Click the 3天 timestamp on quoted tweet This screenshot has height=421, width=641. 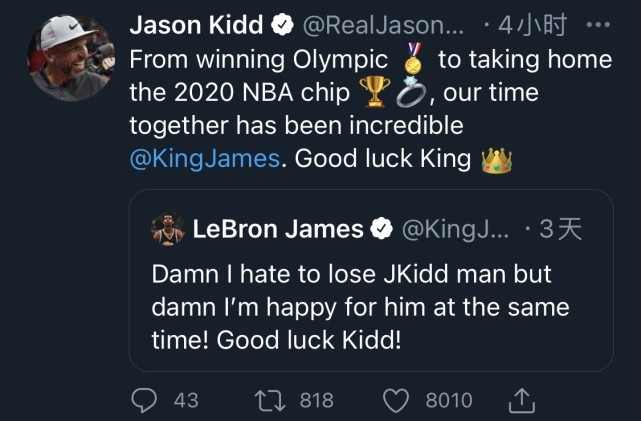[x=560, y=230]
